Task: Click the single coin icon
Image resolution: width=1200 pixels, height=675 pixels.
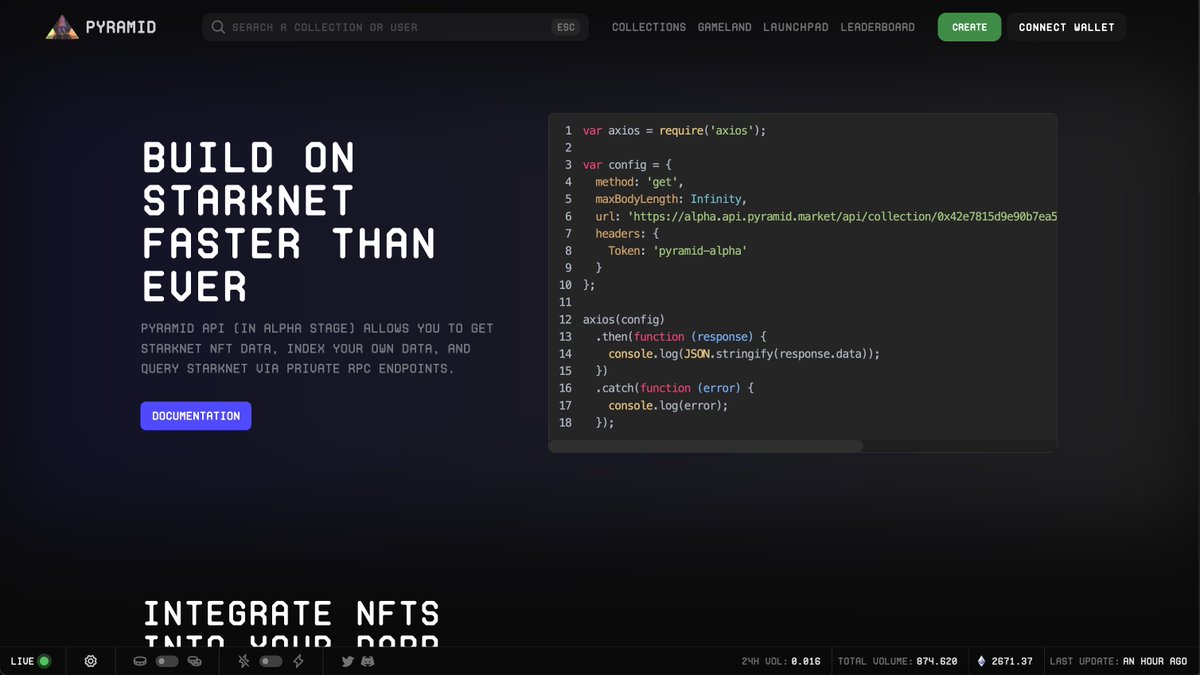Action: click(x=141, y=661)
